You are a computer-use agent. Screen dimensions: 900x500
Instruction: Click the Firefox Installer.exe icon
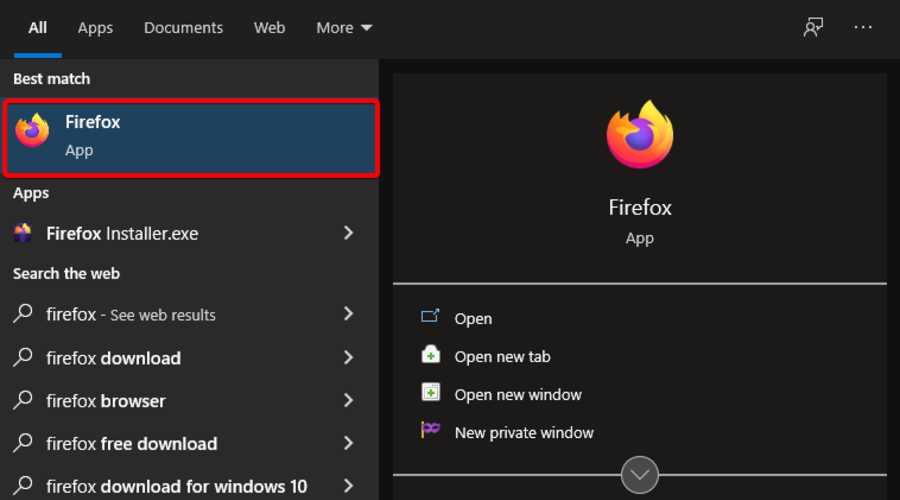(23, 233)
